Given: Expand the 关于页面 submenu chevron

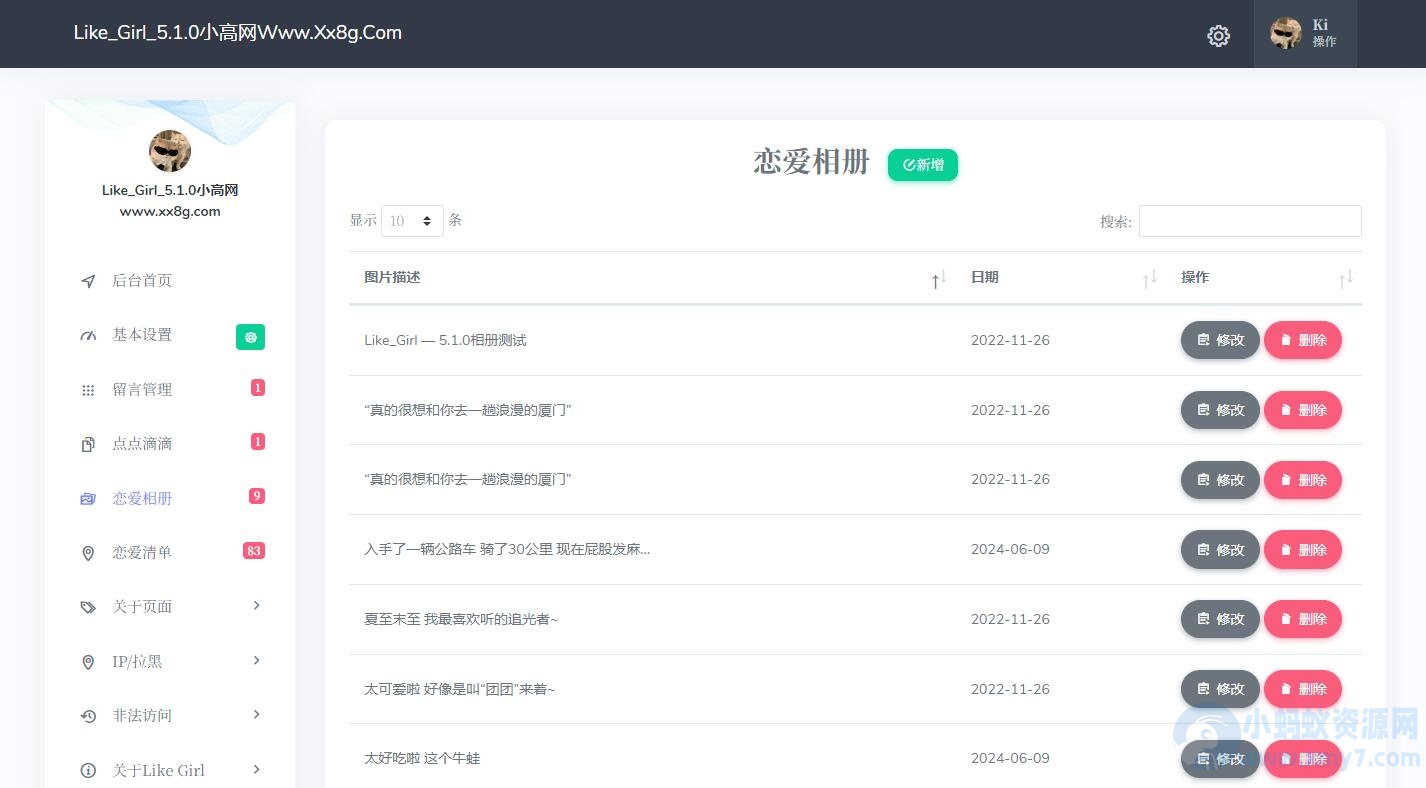Looking at the screenshot, I should (x=257, y=606).
